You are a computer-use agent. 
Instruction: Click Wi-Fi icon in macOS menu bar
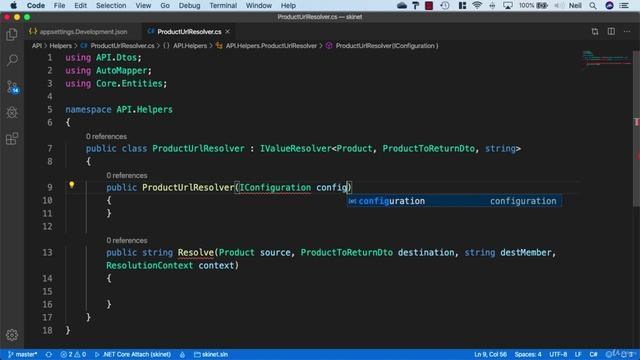477,5
